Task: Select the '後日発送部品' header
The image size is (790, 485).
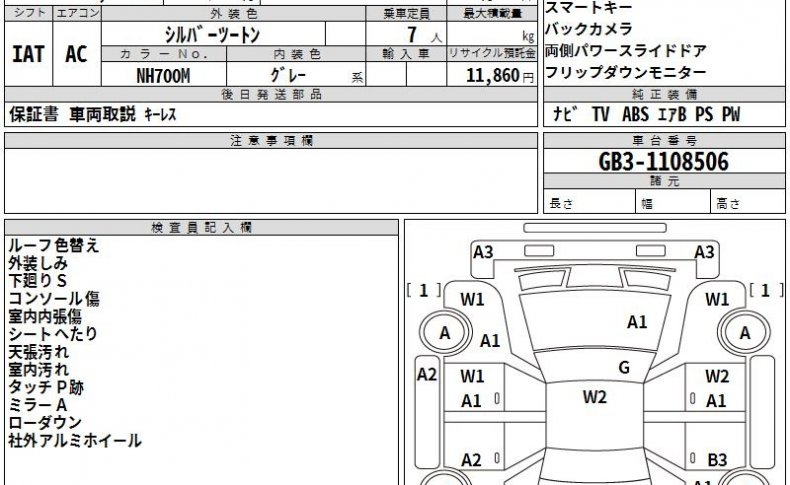Action: point(272,94)
